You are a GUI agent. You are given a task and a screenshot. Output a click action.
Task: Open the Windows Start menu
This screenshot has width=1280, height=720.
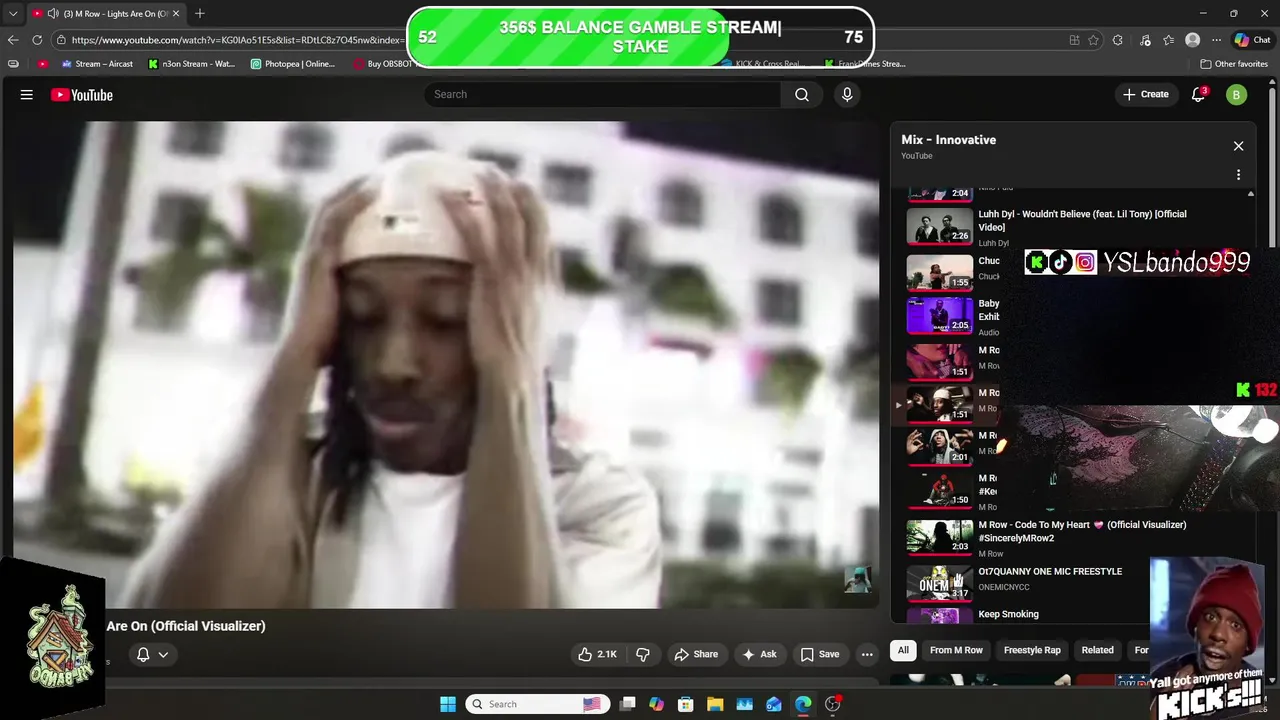tap(448, 704)
